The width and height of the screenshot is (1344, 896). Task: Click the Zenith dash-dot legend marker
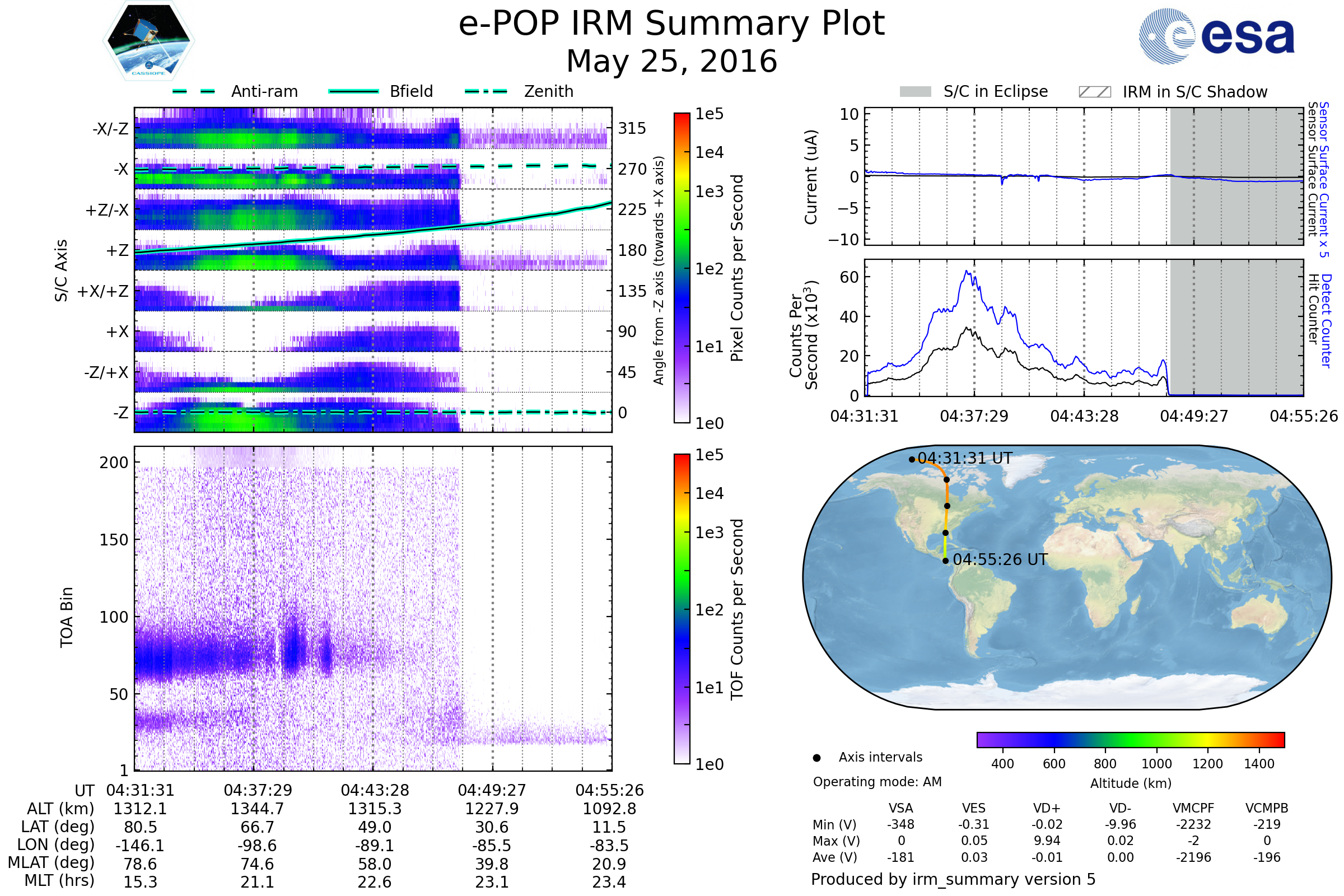[x=486, y=91]
